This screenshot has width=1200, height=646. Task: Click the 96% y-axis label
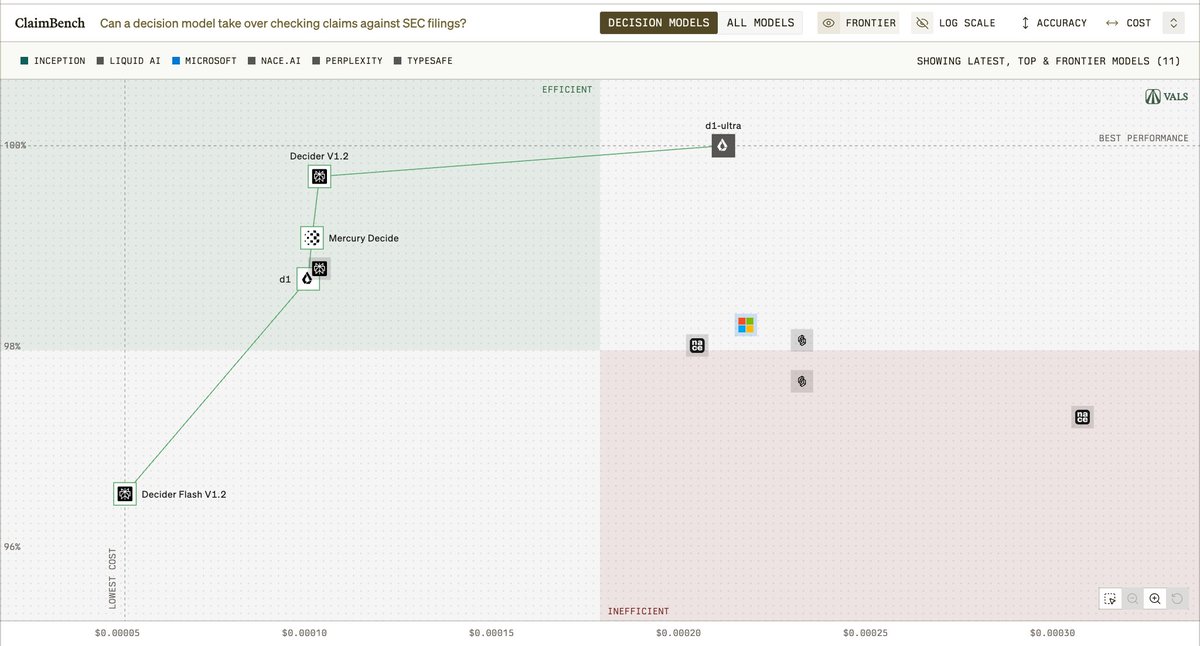coord(14,547)
